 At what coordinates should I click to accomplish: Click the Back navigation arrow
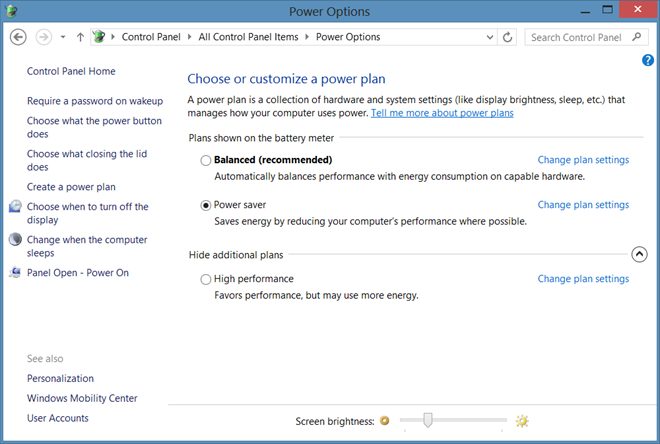point(17,37)
